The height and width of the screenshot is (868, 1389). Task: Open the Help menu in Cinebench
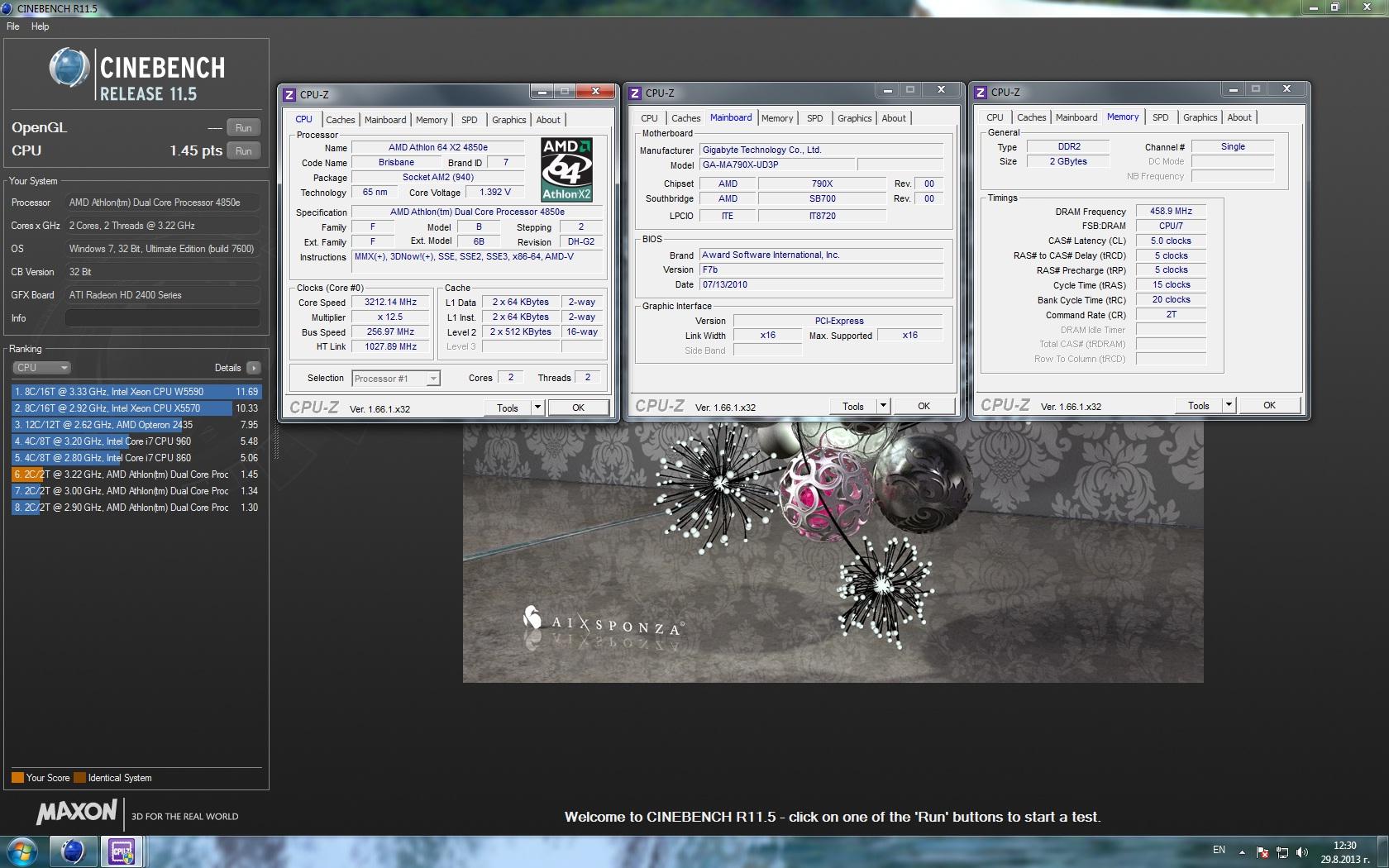pyautogui.click(x=40, y=26)
